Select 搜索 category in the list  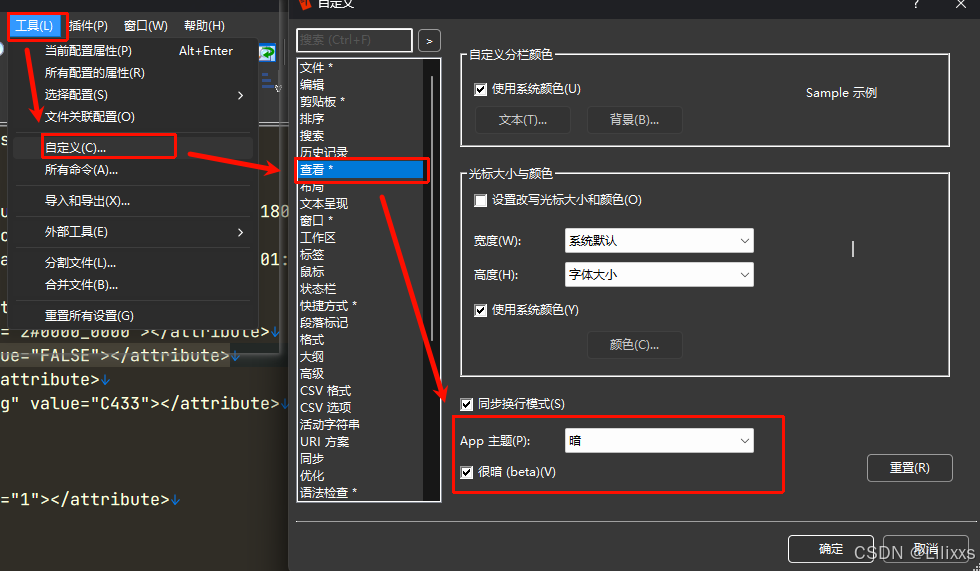pyautogui.click(x=361, y=136)
